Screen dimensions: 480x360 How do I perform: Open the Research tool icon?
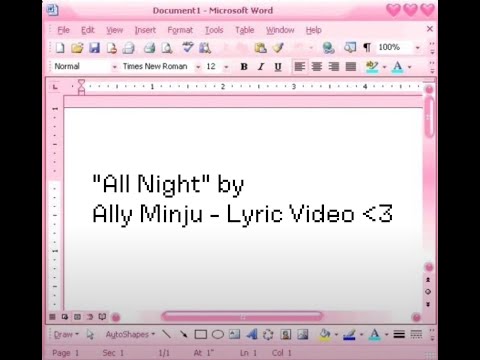point(205,48)
